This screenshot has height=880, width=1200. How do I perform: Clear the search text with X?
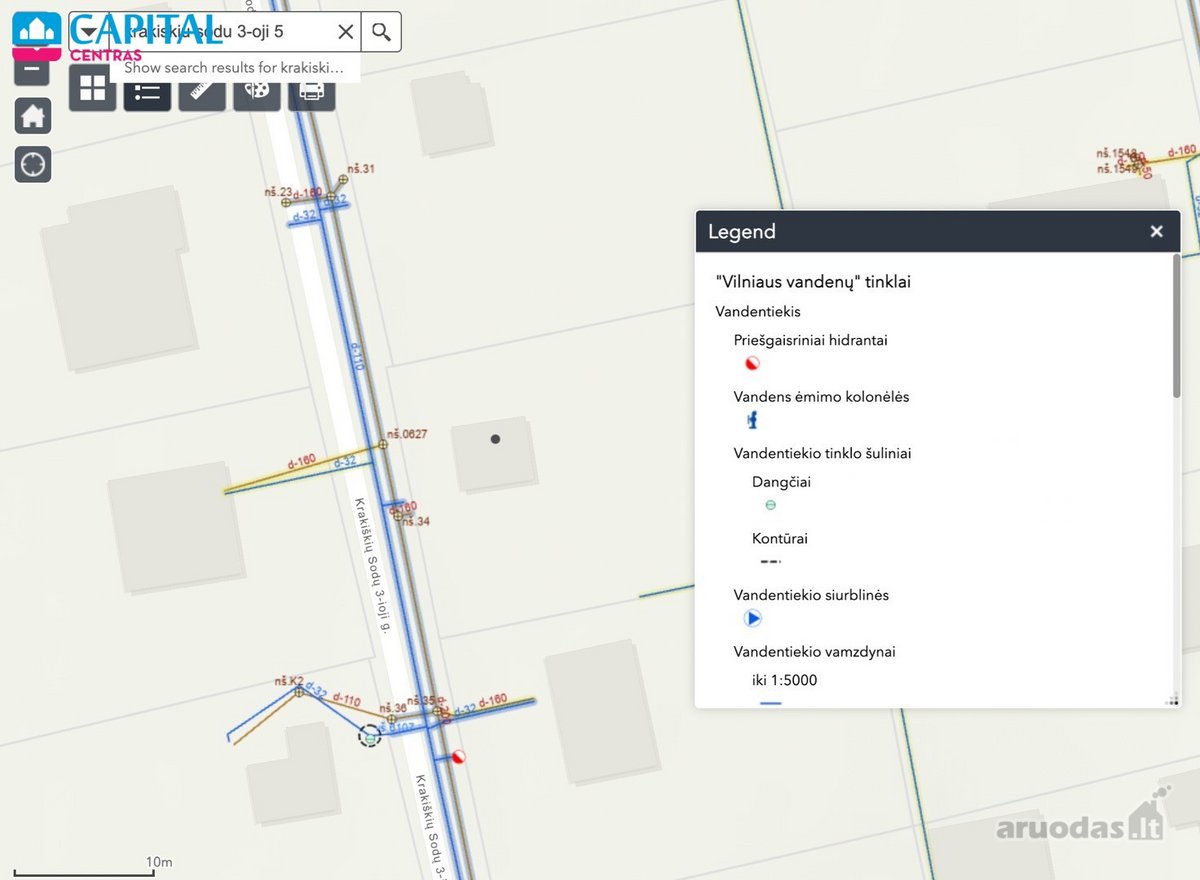345,32
